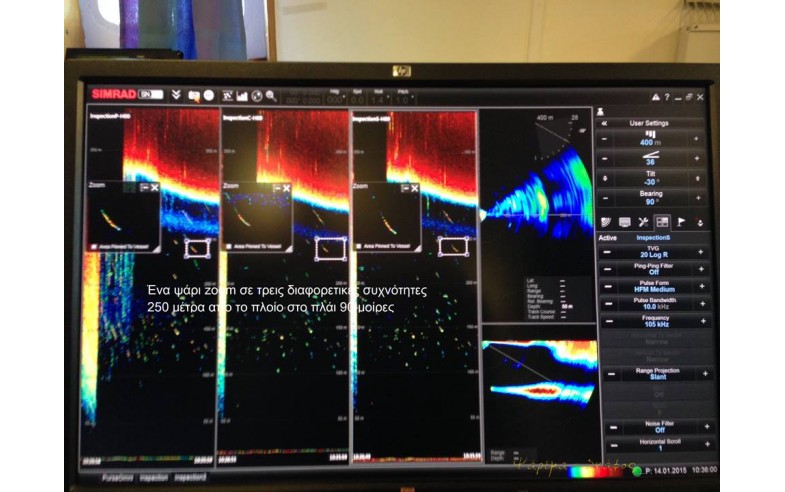
Task: Close the third Zoom inset window
Action: (x=415, y=188)
